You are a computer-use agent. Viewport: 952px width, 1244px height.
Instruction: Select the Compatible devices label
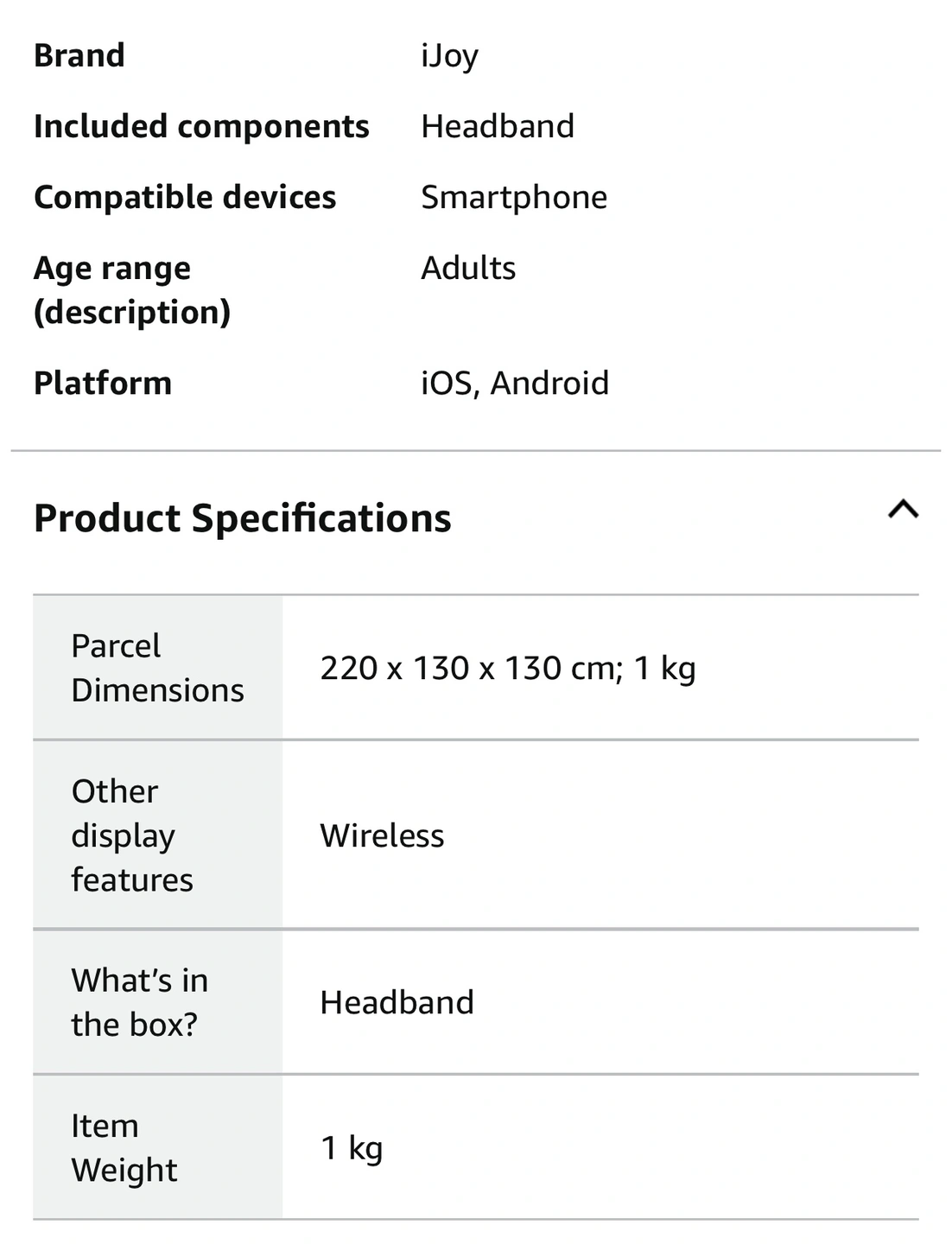tap(185, 197)
